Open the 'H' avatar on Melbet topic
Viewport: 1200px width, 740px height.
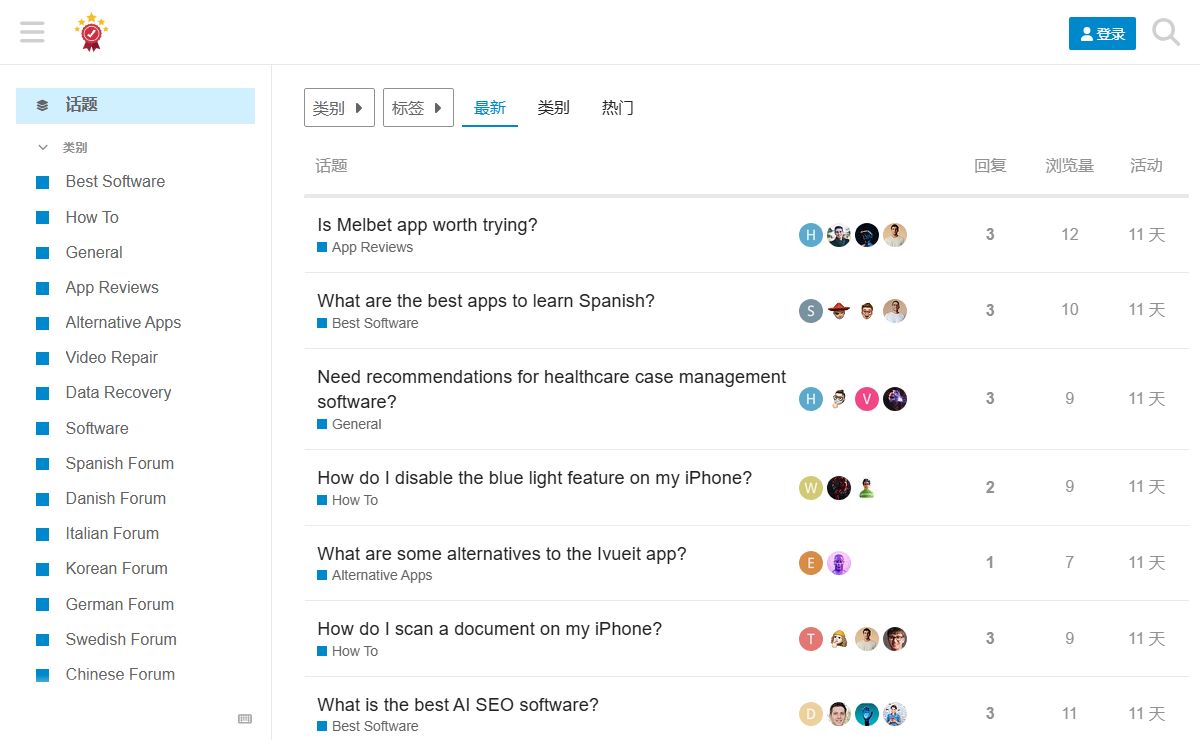point(810,235)
